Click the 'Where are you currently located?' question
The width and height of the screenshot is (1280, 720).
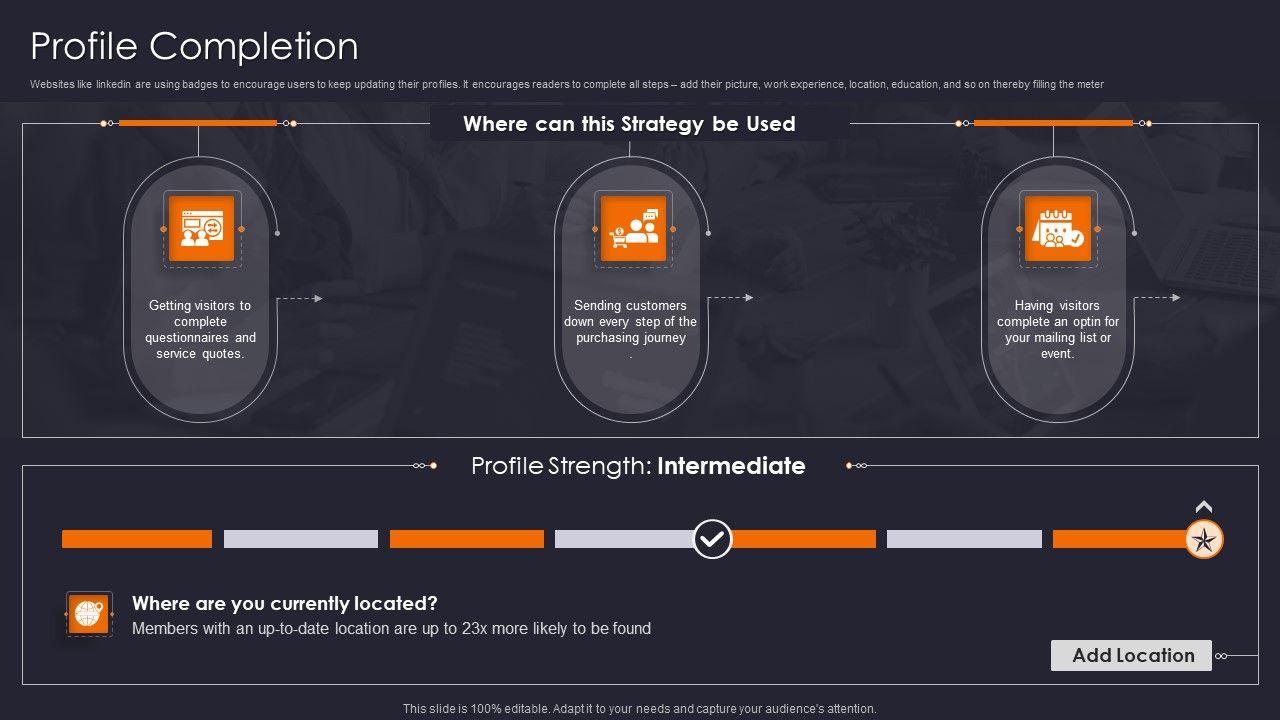pos(285,604)
